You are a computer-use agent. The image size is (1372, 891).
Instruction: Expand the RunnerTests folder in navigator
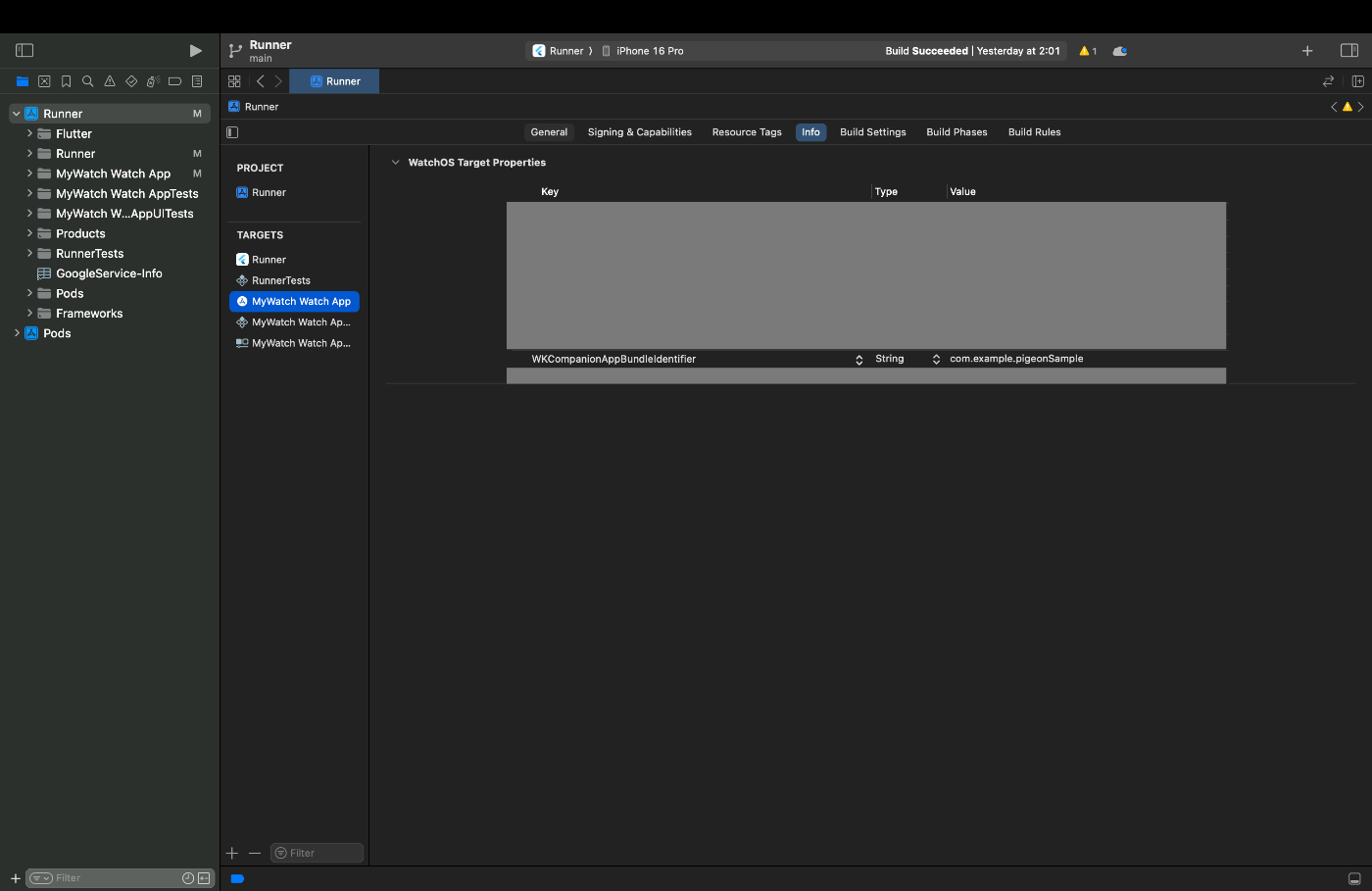pyautogui.click(x=29, y=254)
